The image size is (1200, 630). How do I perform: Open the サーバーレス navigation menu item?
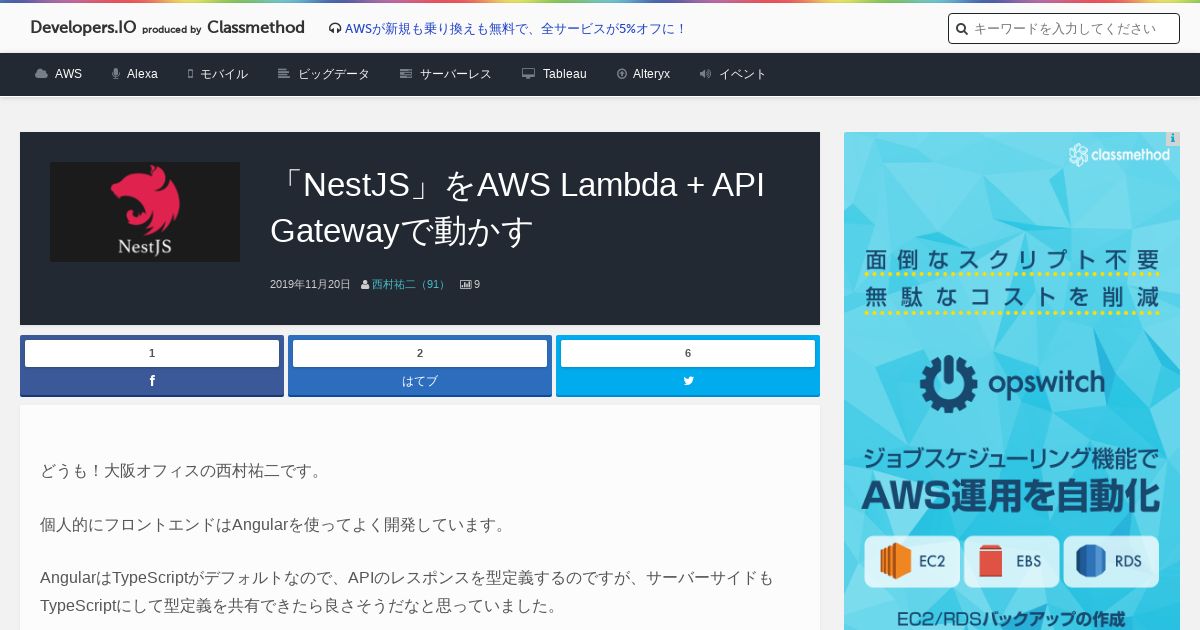tap(456, 74)
